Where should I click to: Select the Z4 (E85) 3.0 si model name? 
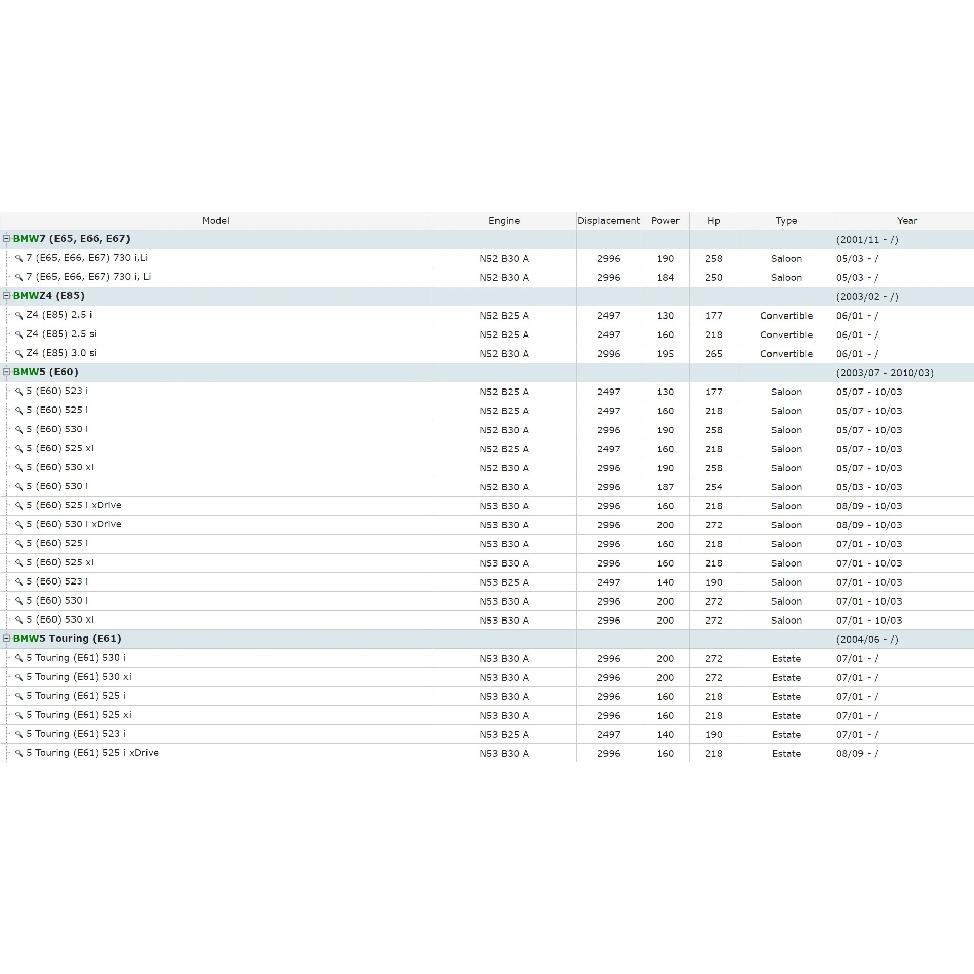point(61,353)
